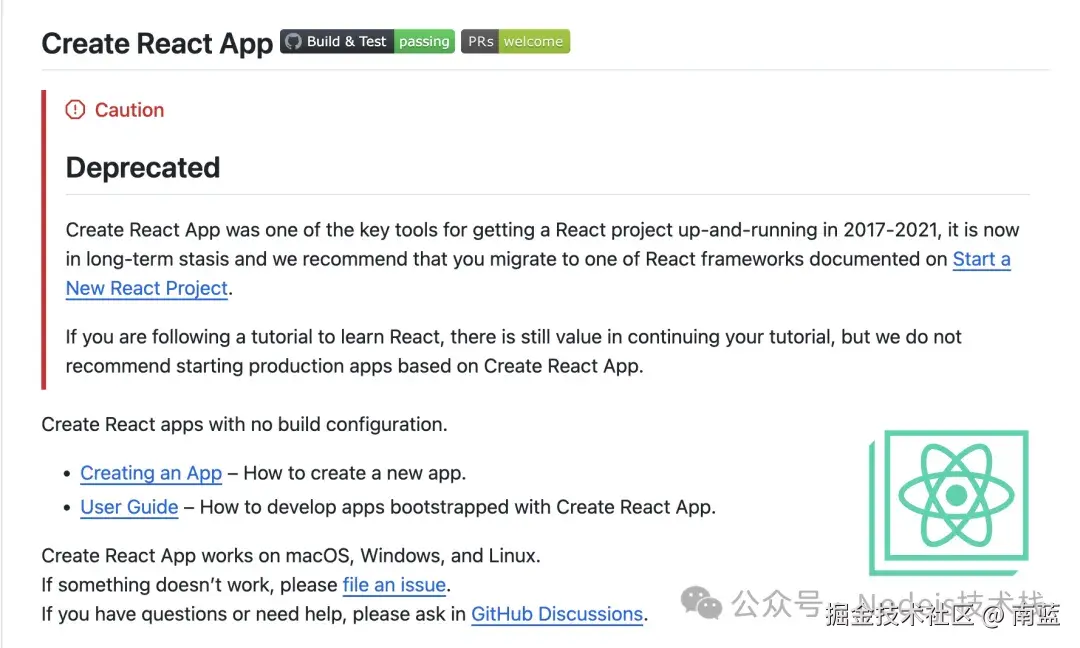1080x648 pixels.
Task: Click the 'works on macOS, Windows, and Linux' line
Action: coord(290,556)
